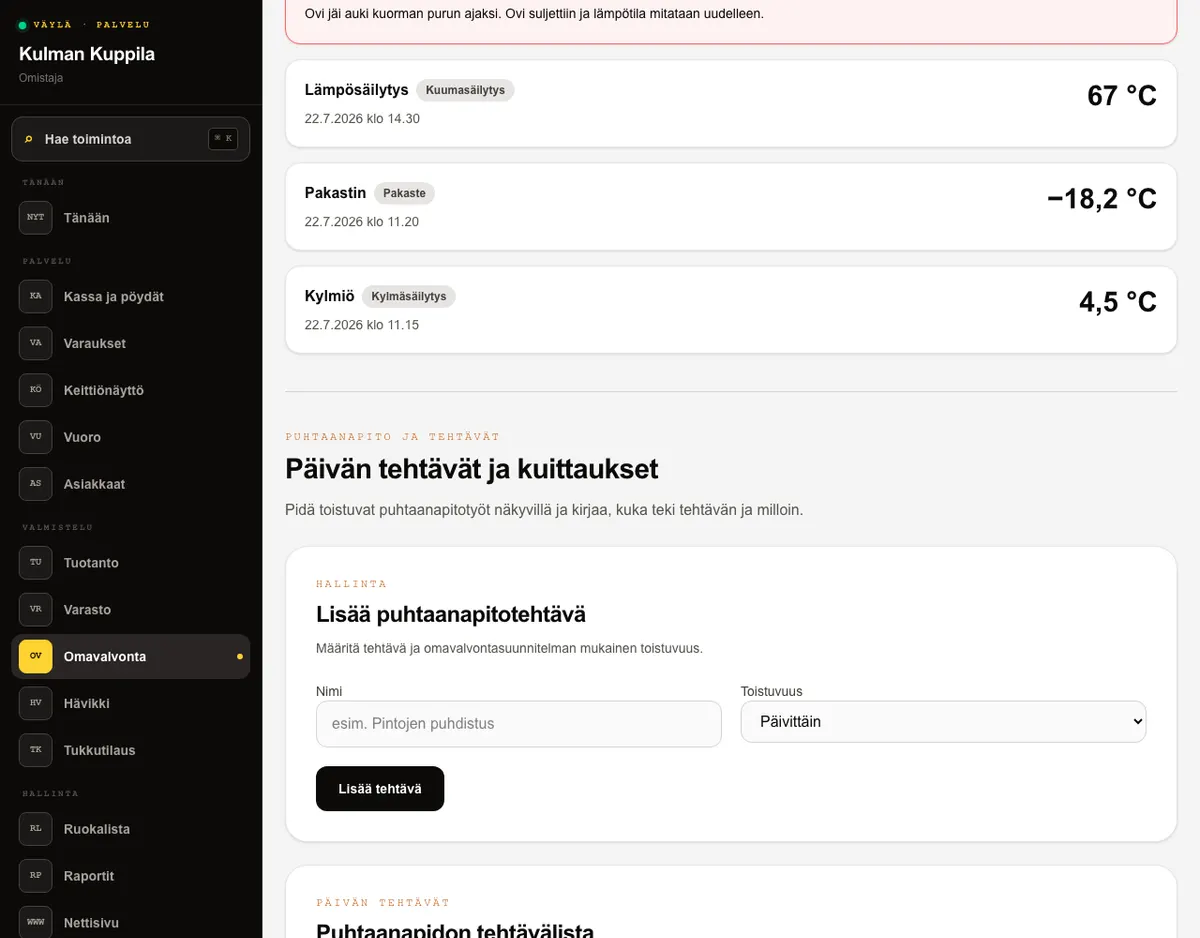Click the 67 °C reading

coord(1122,95)
